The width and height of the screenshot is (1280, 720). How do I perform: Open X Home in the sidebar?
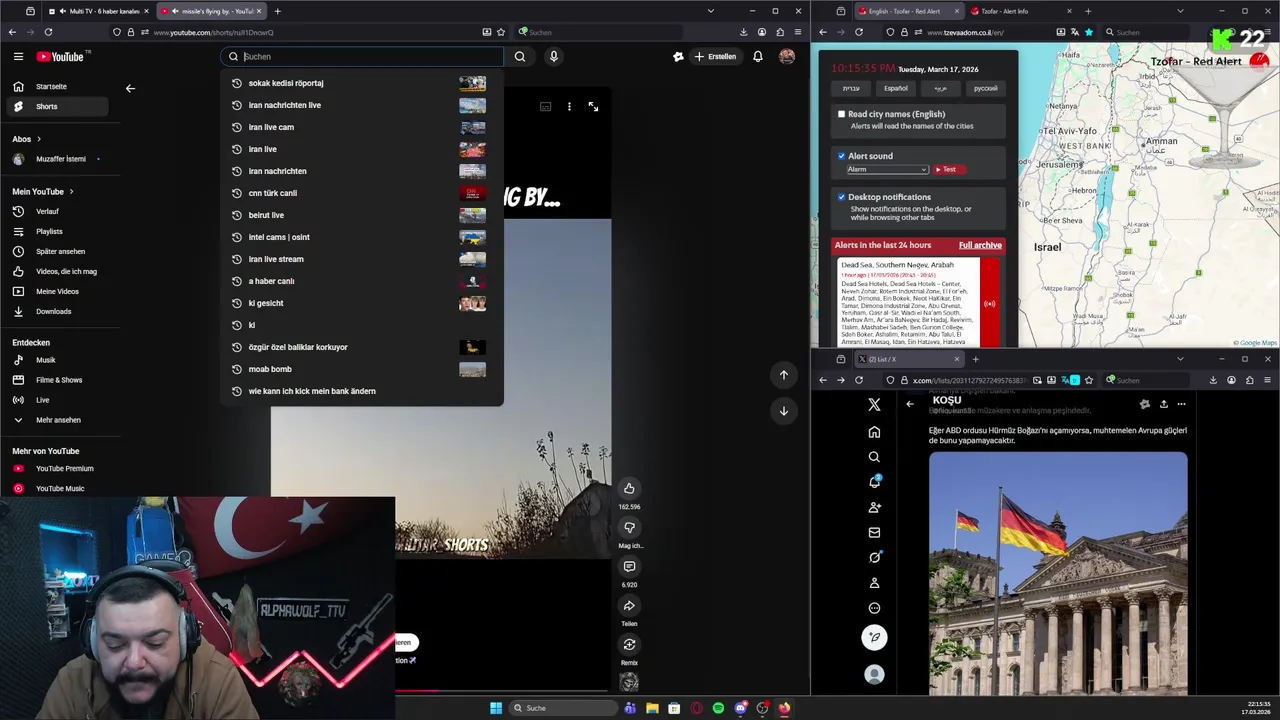coord(874,432)
